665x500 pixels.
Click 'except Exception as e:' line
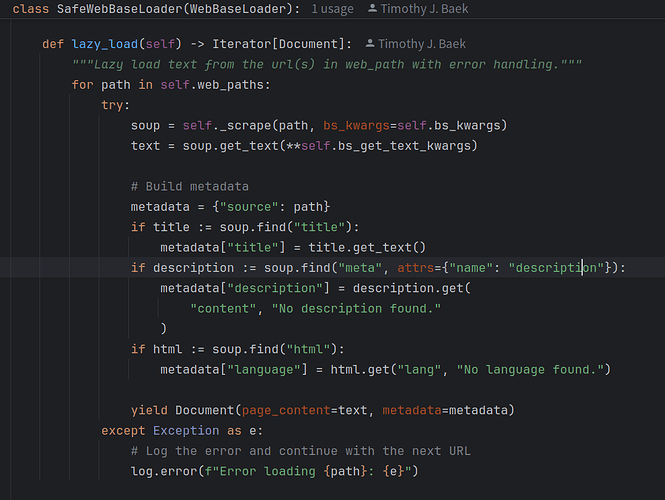(x=182, y=431)
